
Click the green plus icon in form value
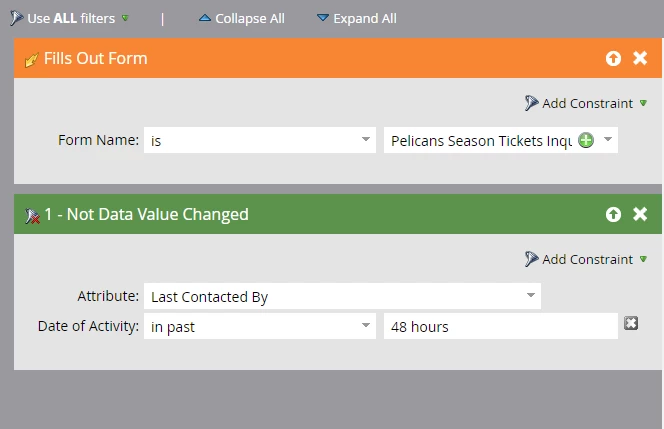click(586, 141)
